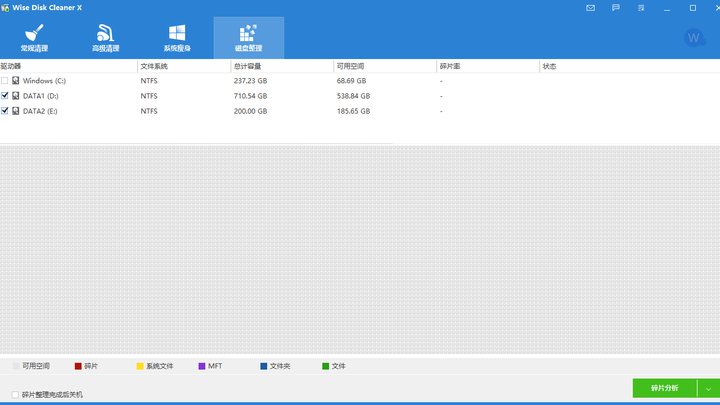Click the 237.23 GB capacity value
This screenshot has height=405, width=720.
(x=250, y=81)
